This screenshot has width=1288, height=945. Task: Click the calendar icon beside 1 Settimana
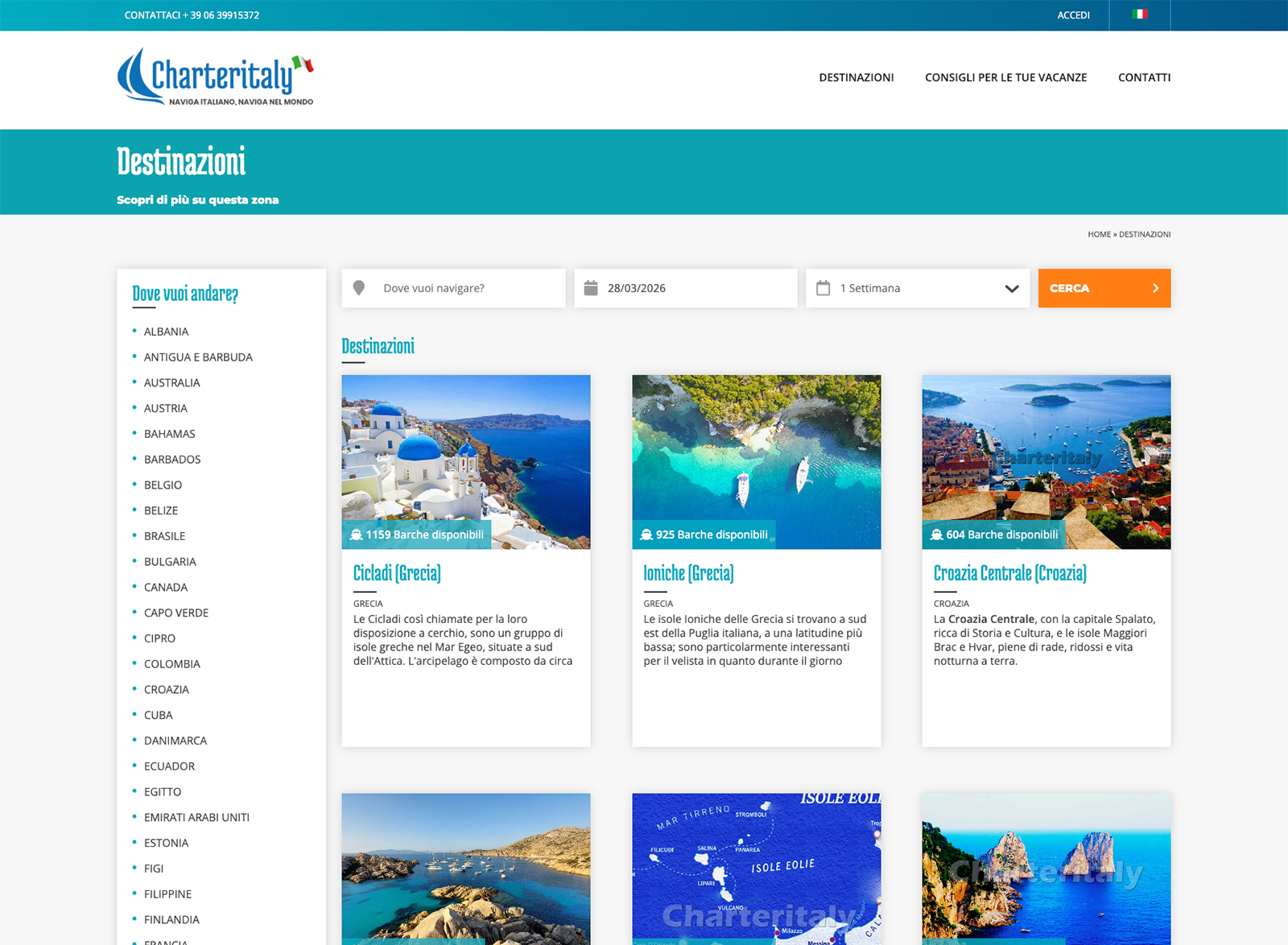(x=823, y=288)
